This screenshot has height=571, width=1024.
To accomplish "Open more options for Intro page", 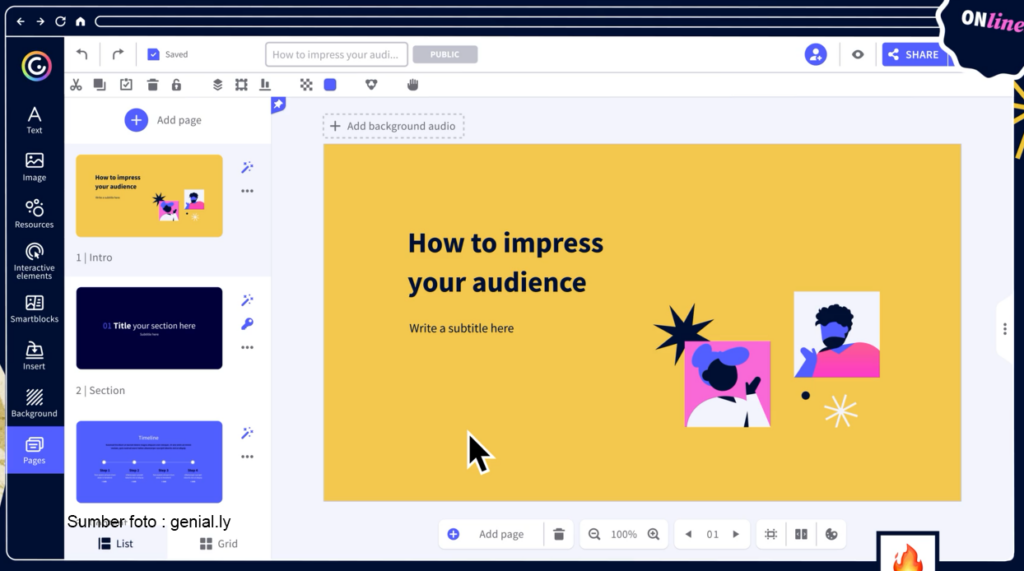I will tap(247, 191).
